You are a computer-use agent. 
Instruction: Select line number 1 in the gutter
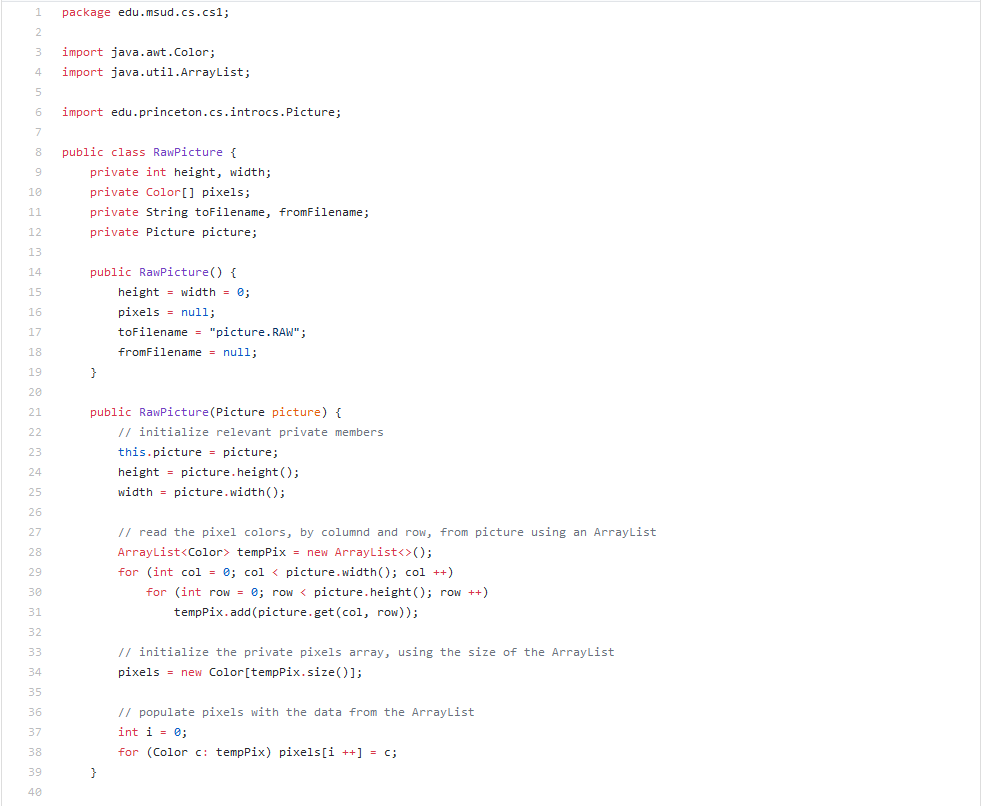point(37,12)
